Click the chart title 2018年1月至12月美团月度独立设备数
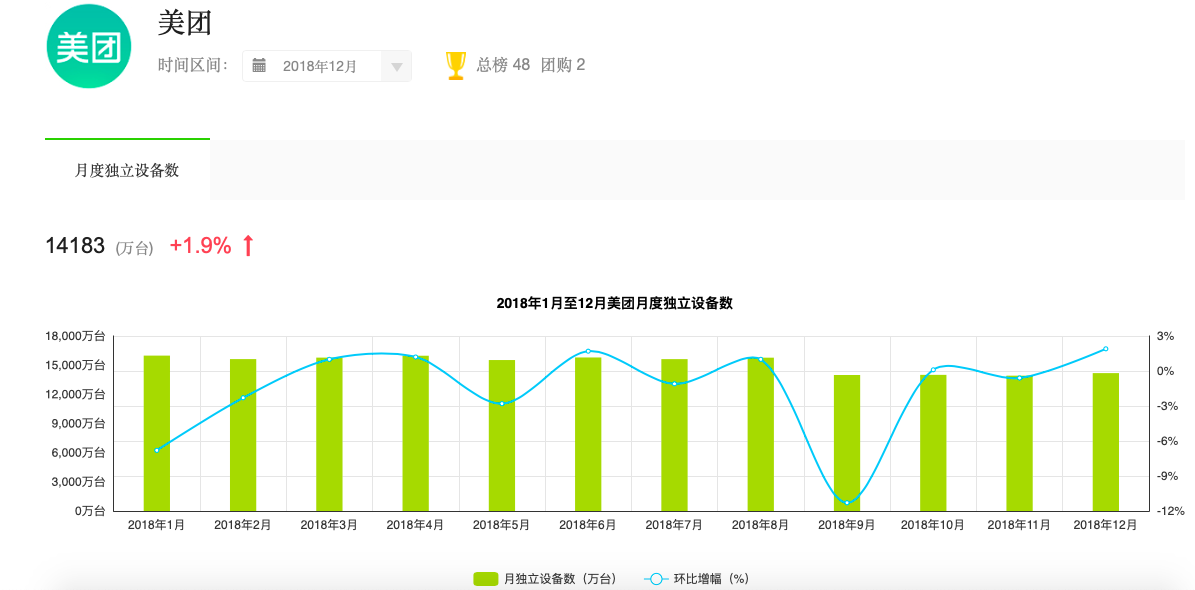Image resolution: width=1195 pixels, height=590 pixels. tap(614, 303)
